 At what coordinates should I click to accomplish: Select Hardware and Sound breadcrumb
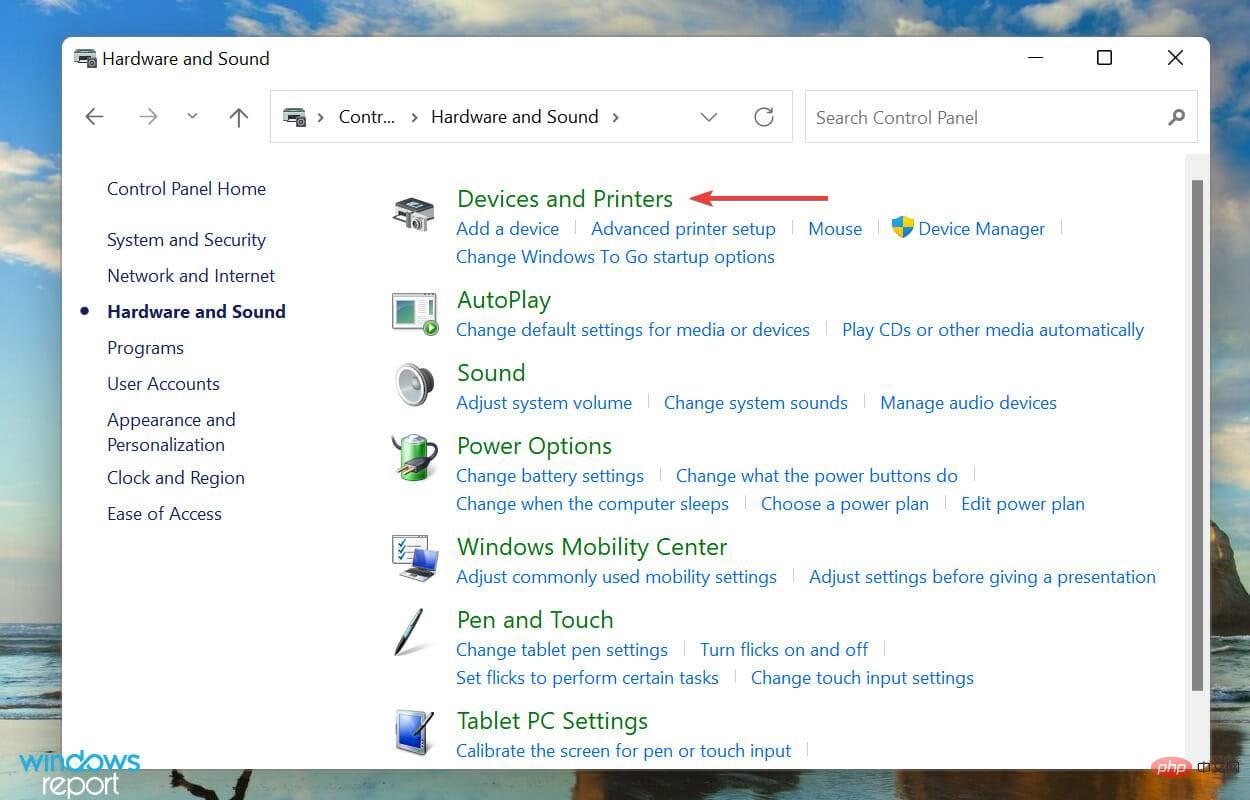click(x=515, y=117)
